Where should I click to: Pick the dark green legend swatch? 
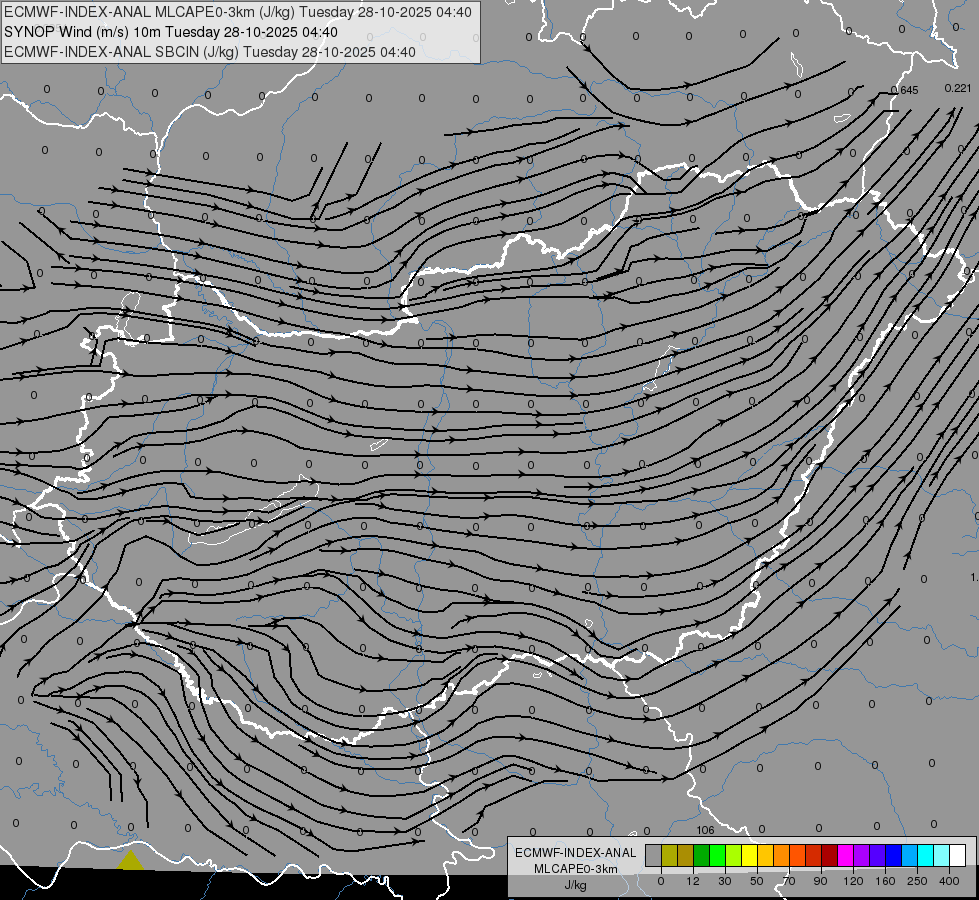(702, 855)
